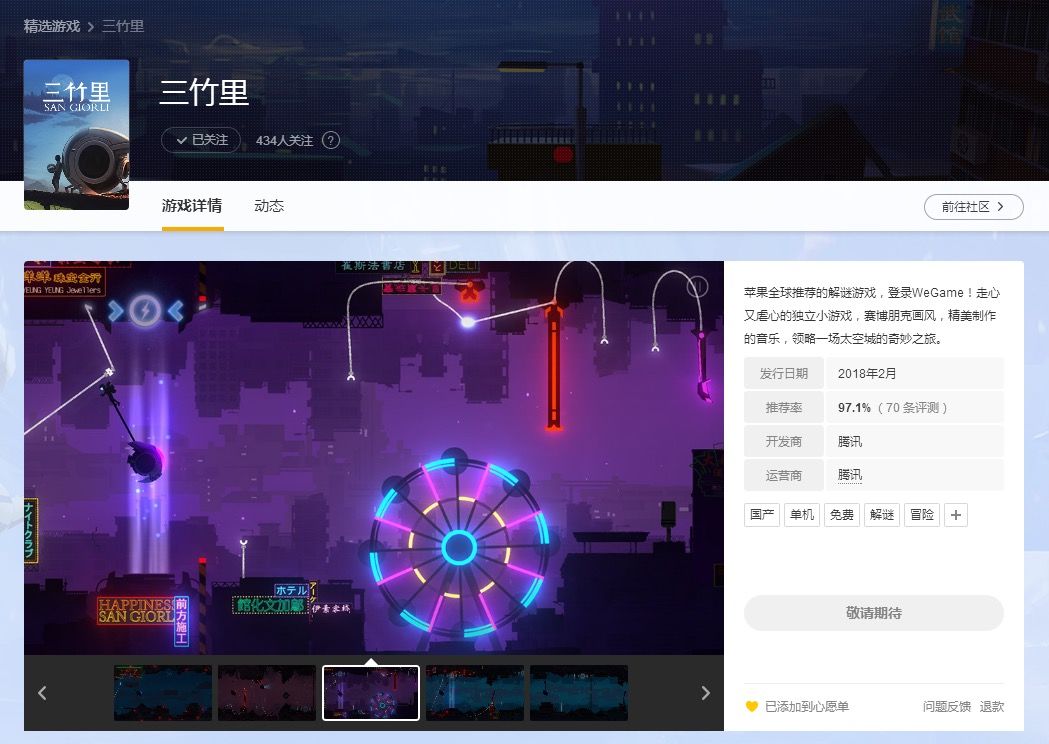This screenshot has height=744, width=1049.
Task: Click the 腾讯 developer value
Action: point(850,442)
